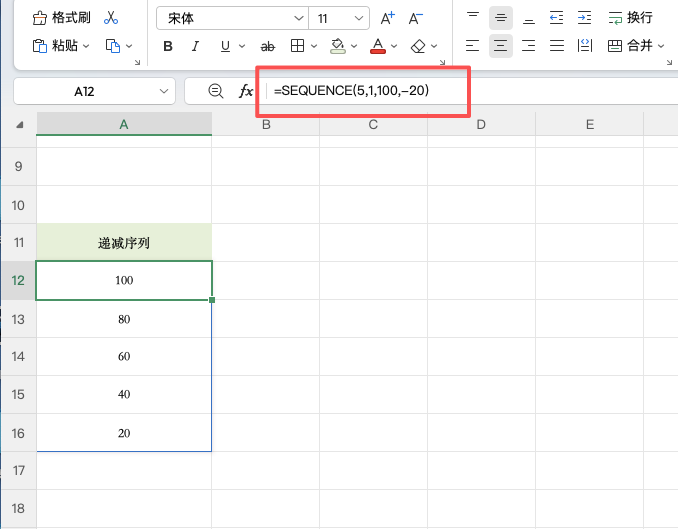Open the Underline style dropdown arrow
The width and height of the screenshot is (678, 529).
[242, 46]
